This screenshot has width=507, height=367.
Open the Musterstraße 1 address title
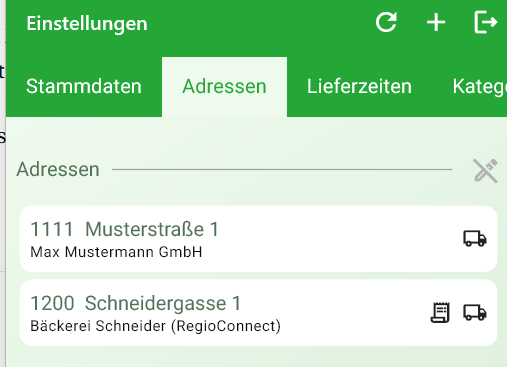click(152, 229)
